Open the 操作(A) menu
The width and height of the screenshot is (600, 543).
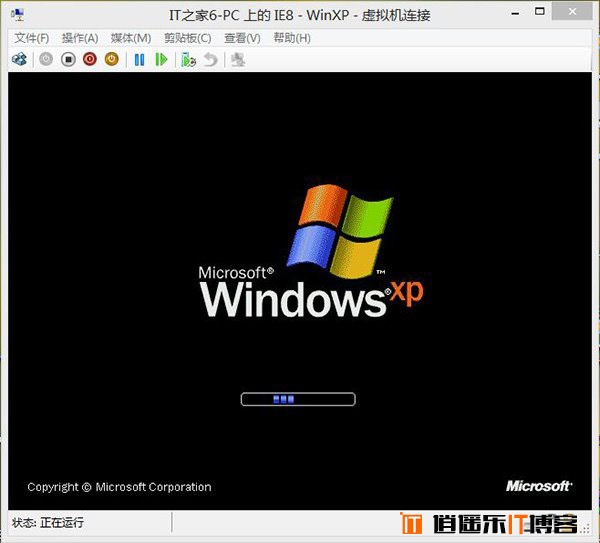coord(80,38)
